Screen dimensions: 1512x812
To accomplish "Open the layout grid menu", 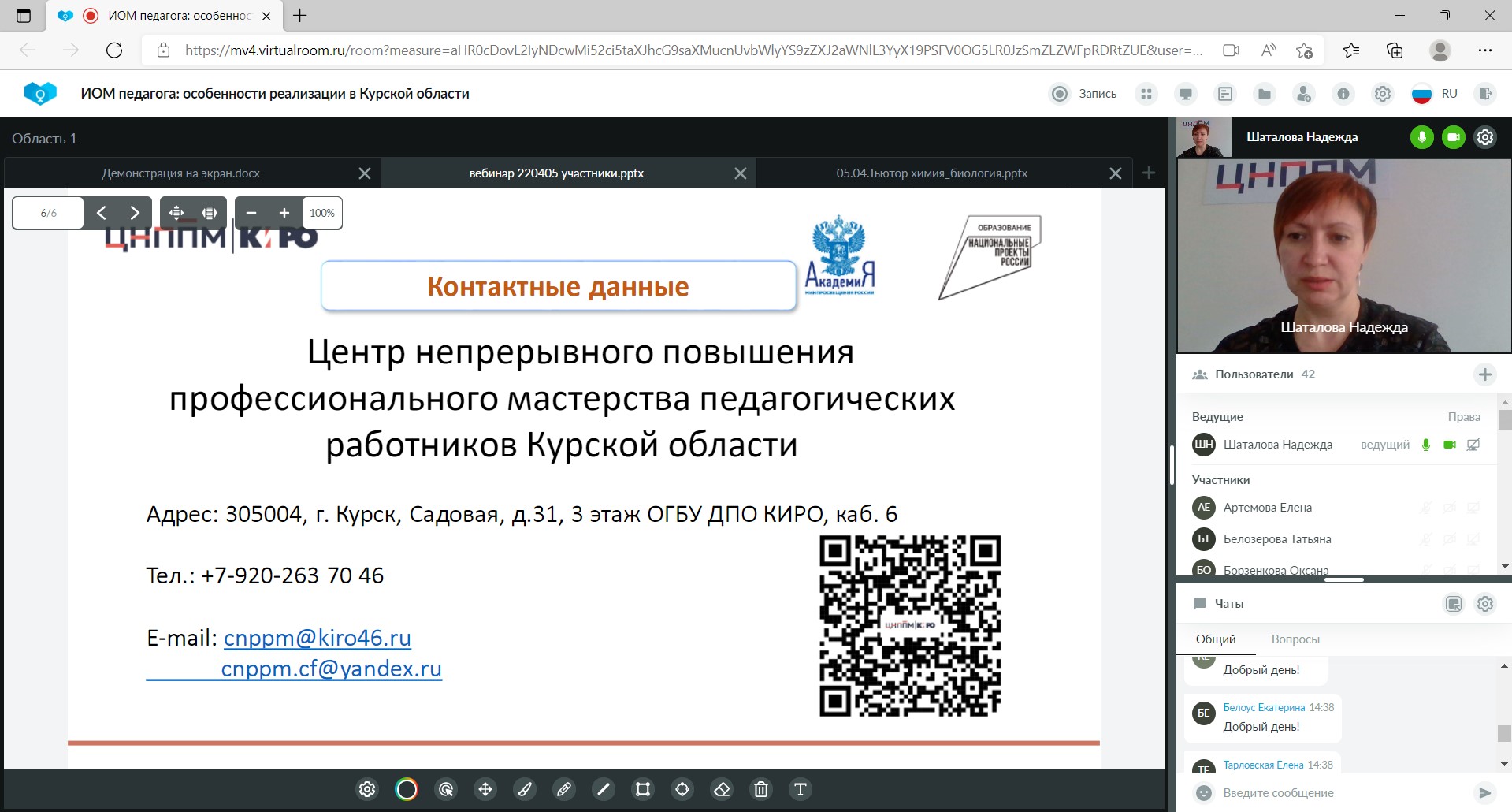I will 1146,94.
